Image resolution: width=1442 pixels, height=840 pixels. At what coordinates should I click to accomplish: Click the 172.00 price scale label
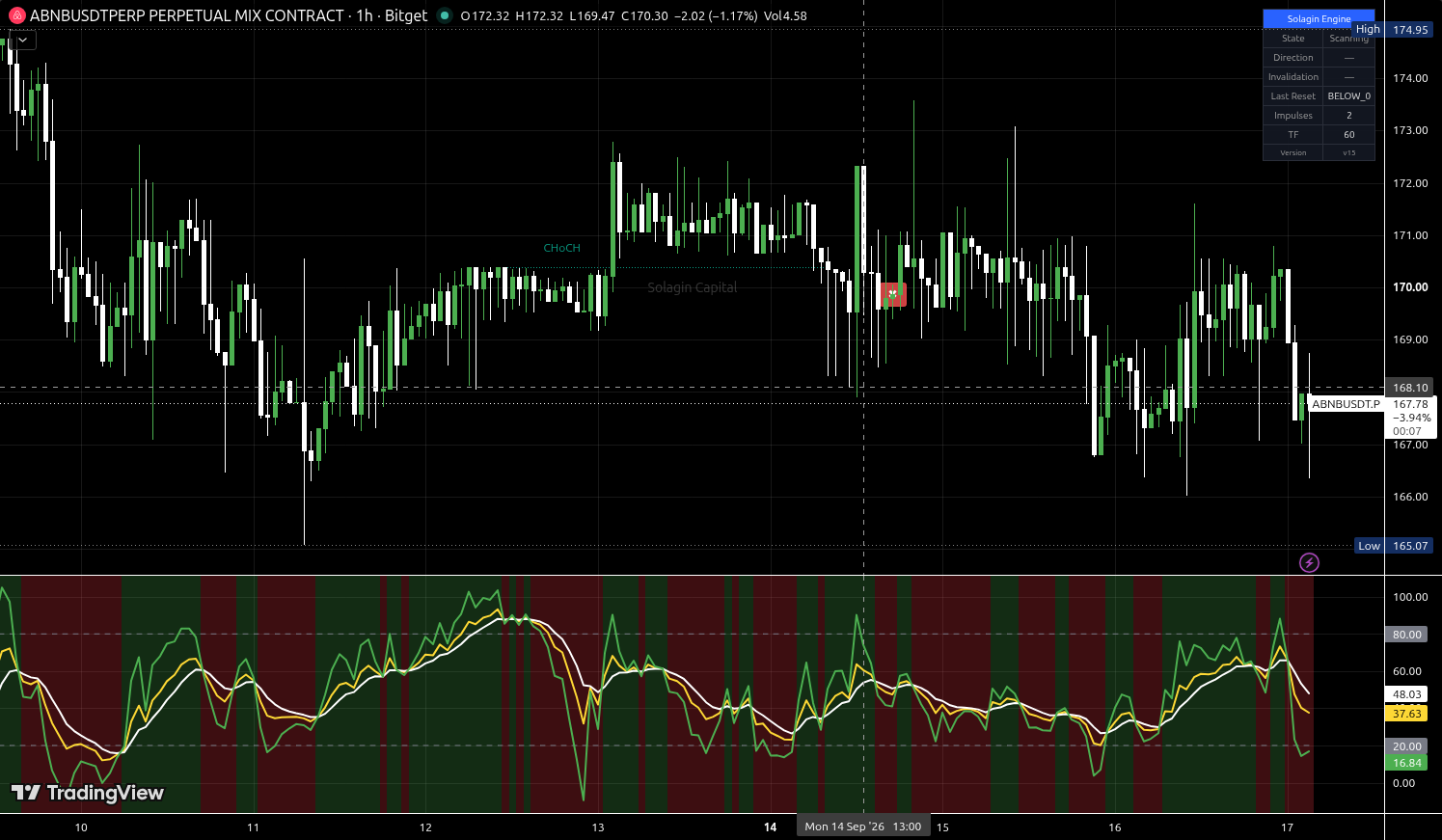(x=1410, y=183)
